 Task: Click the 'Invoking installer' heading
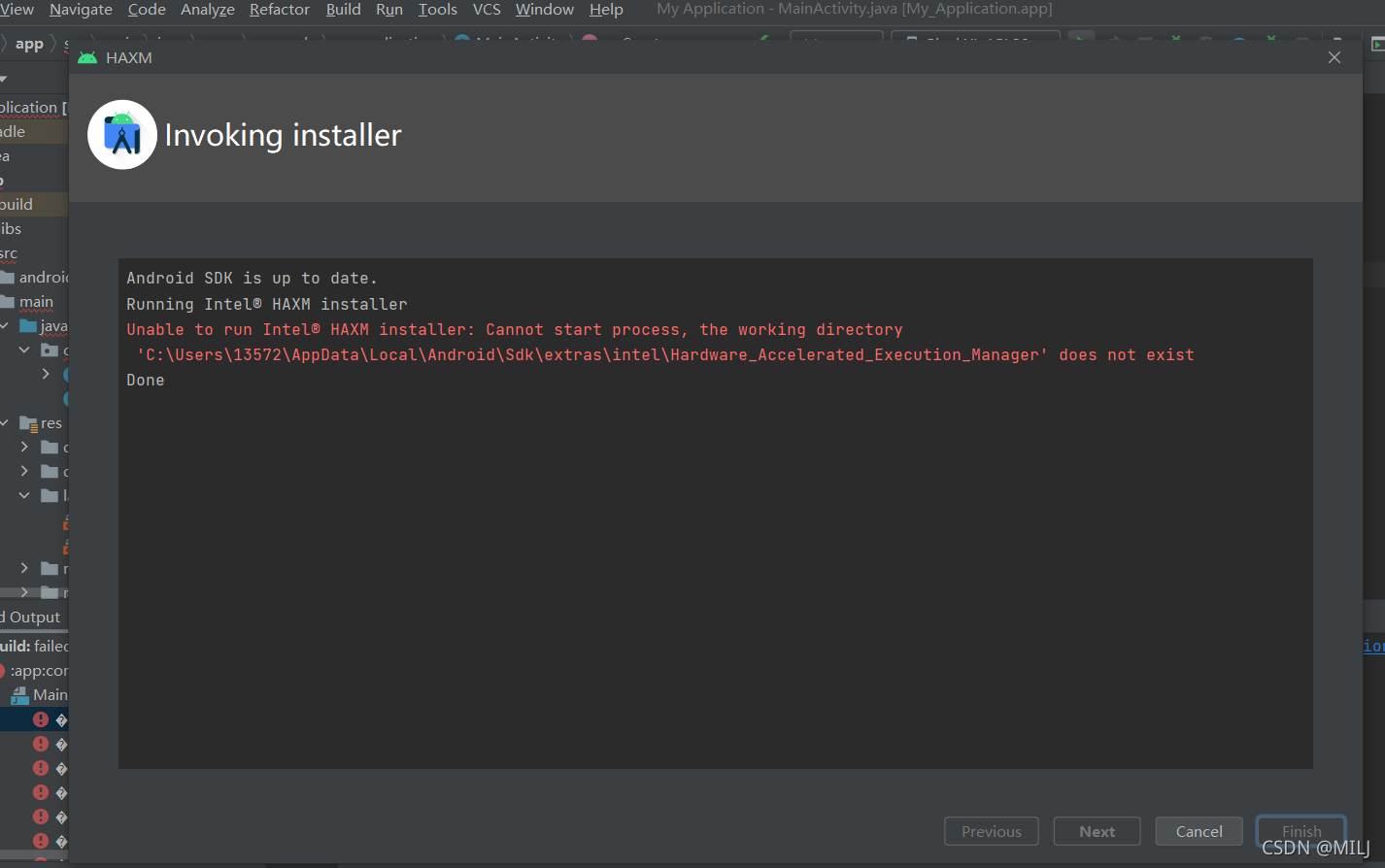[283, 135]
